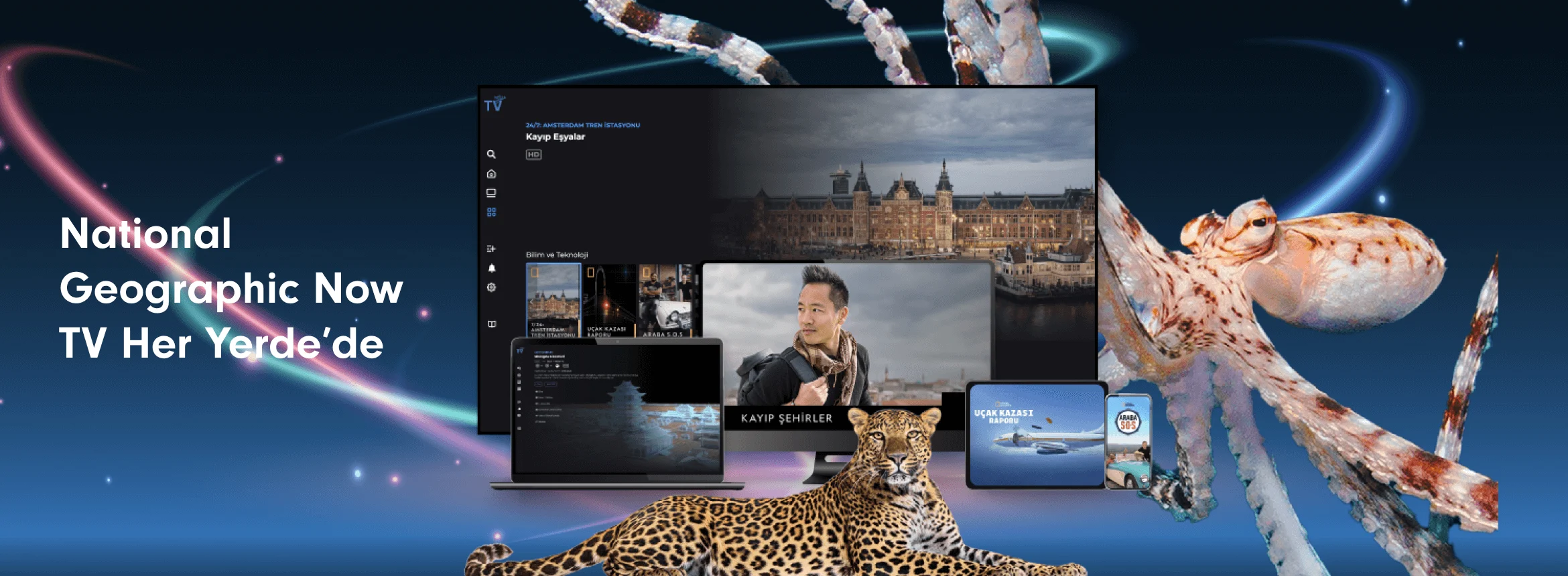Screen dimensions: 1568x576
Task: Tap the Uçak Kazası Raporu tablet screen
Action: (1036, 434)
